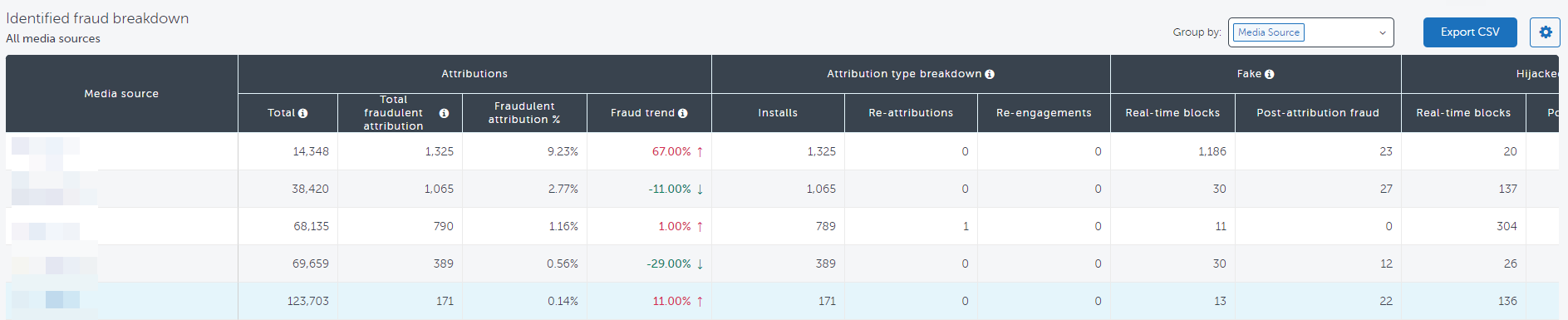Click info icon next to Total fraudulent attribution
This screenshot has height=320, width=1568.
coord(444,113)
